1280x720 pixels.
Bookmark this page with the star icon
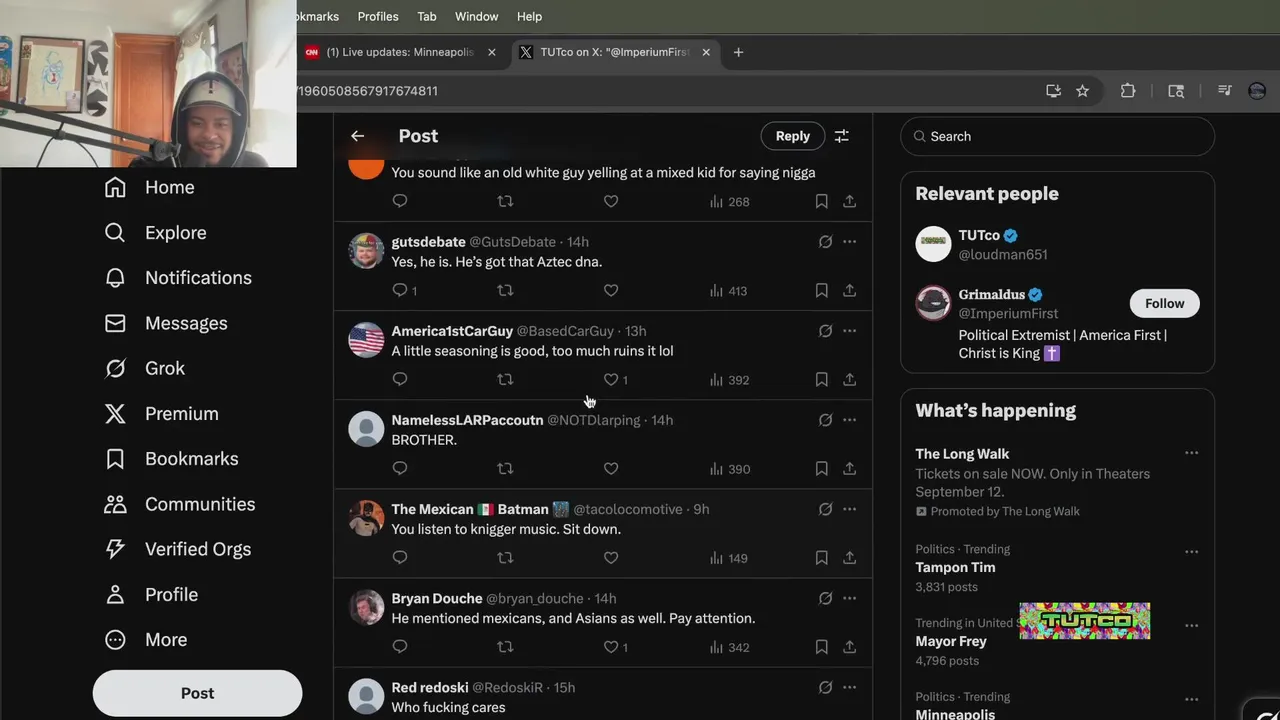pyautogui.click(x=1082, y=91)
